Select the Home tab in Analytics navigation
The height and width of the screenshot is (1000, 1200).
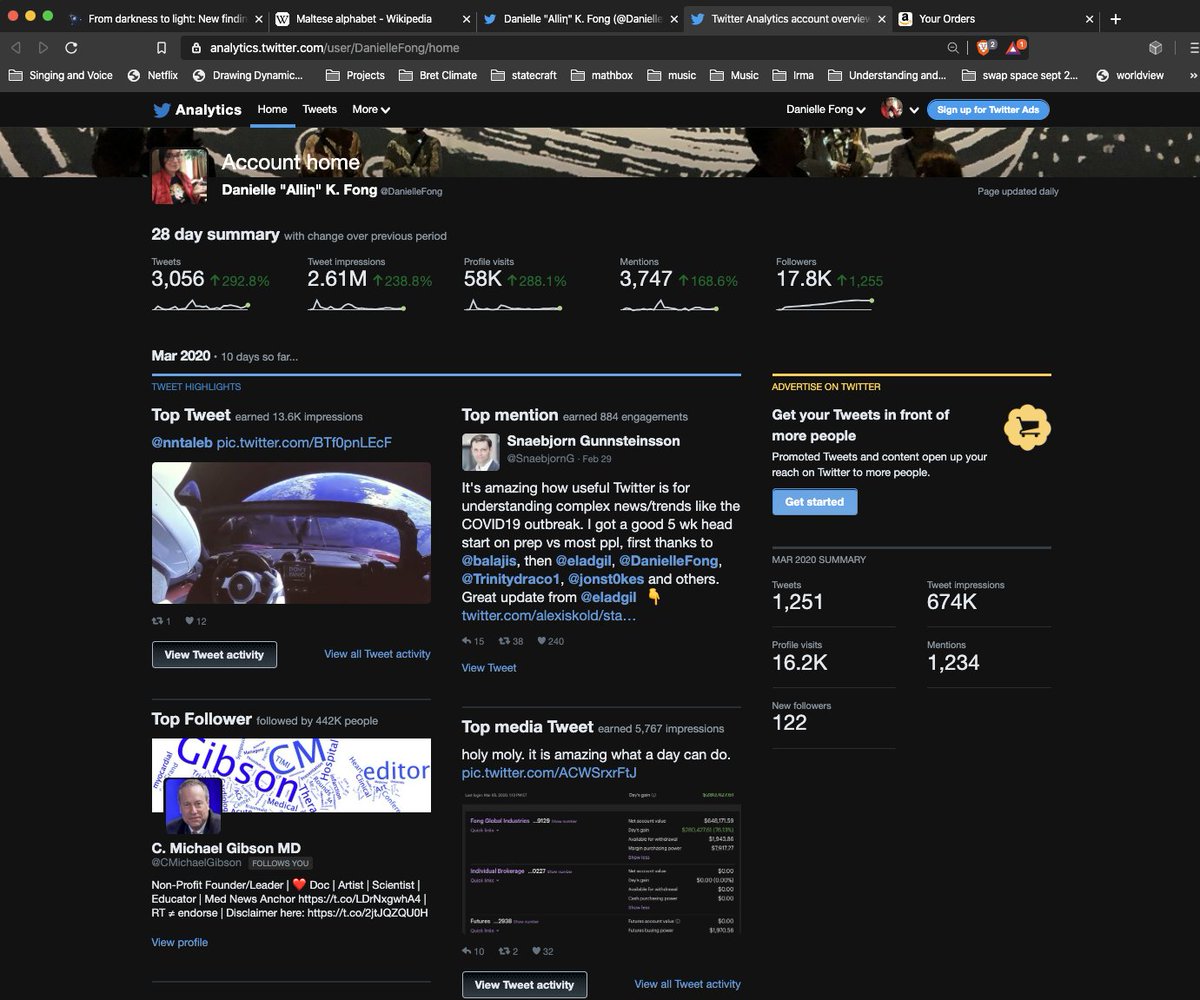(x=272, y=110)
